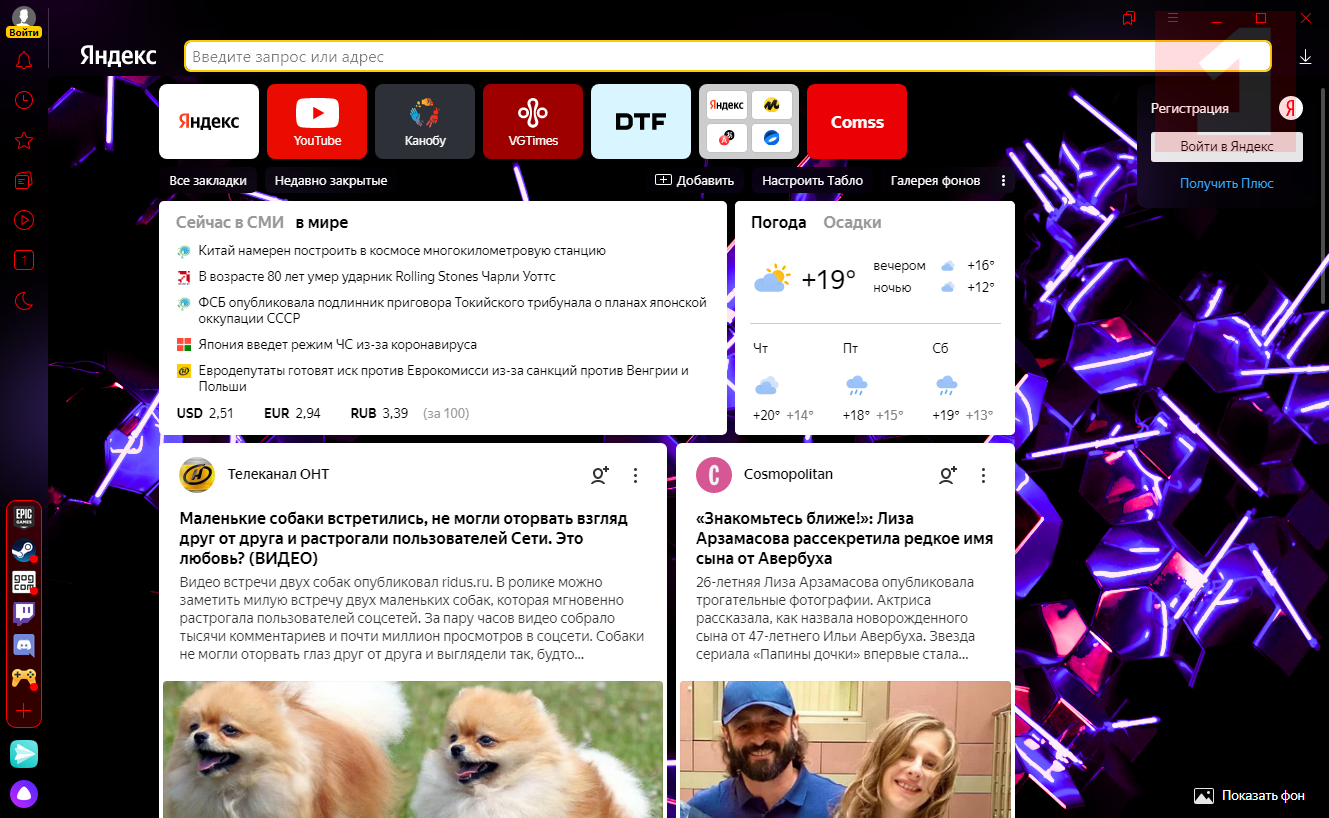Switch to the Погода tab

(x=779, y=222)
